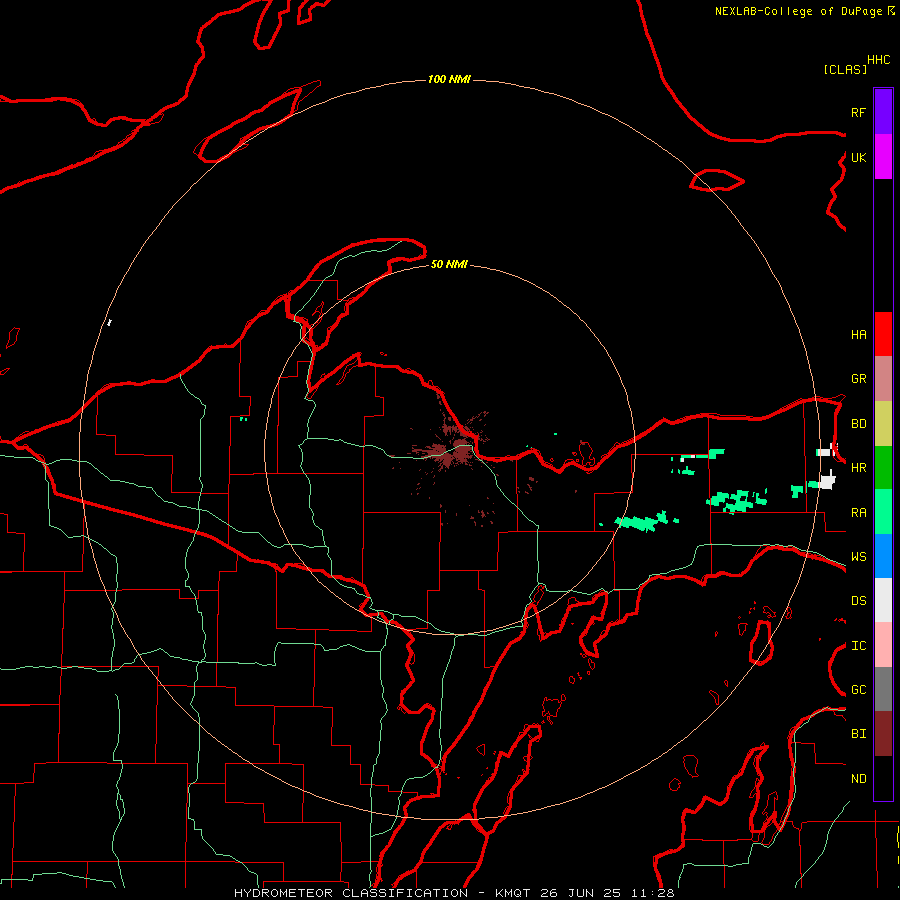Viewport: 900px width, 900px height.
Task: Click the IC legend label
Action: [x=858, y=646]
